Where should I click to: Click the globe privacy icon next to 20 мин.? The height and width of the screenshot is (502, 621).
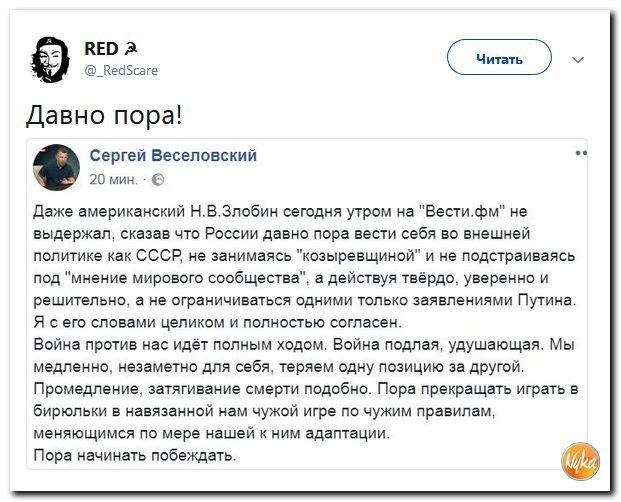(x=158, y=180)
